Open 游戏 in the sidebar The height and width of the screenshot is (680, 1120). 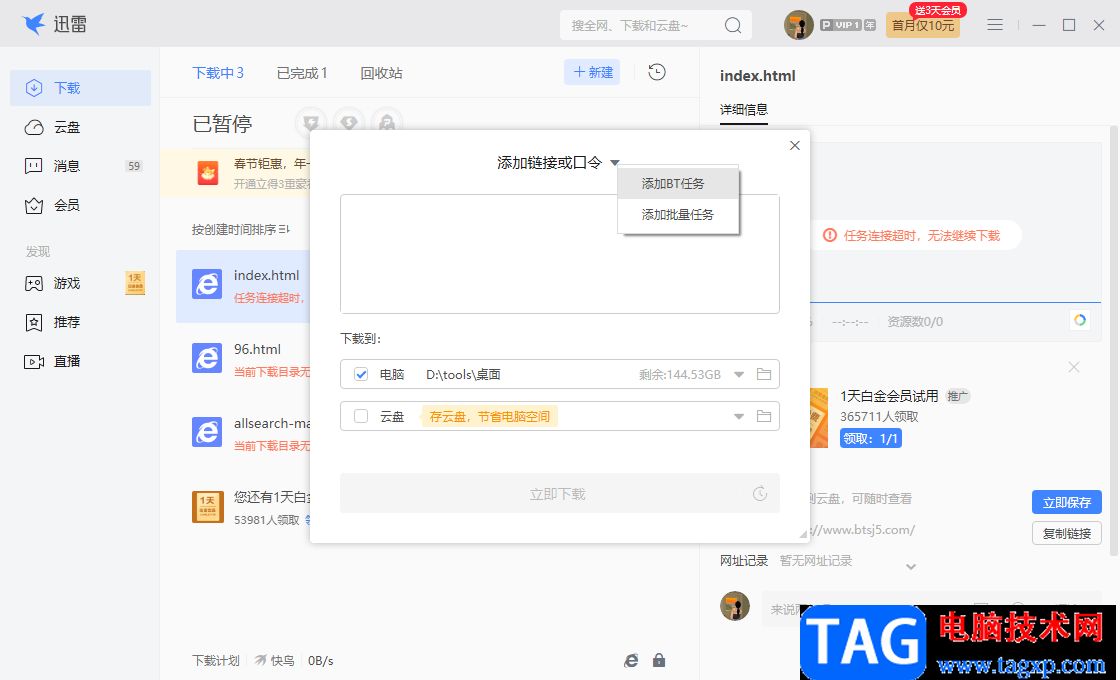[80, 283]
